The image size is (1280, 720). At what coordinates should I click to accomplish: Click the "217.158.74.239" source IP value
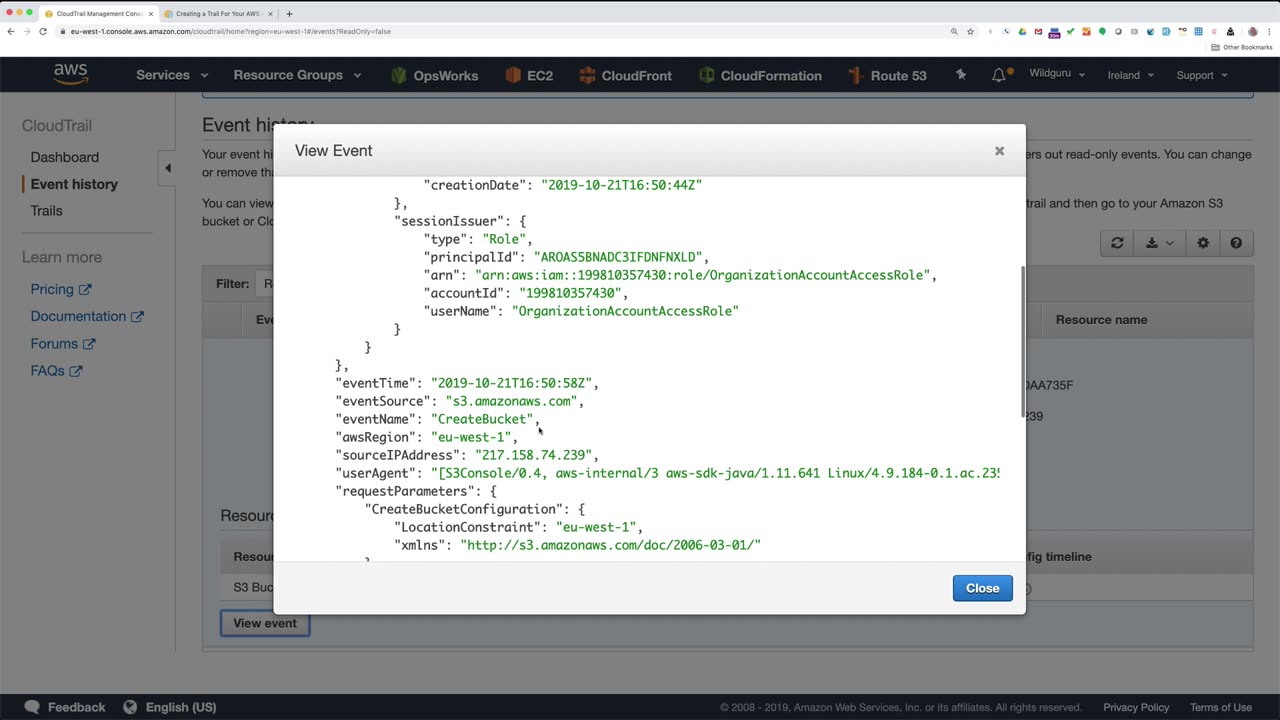(534, 455)
